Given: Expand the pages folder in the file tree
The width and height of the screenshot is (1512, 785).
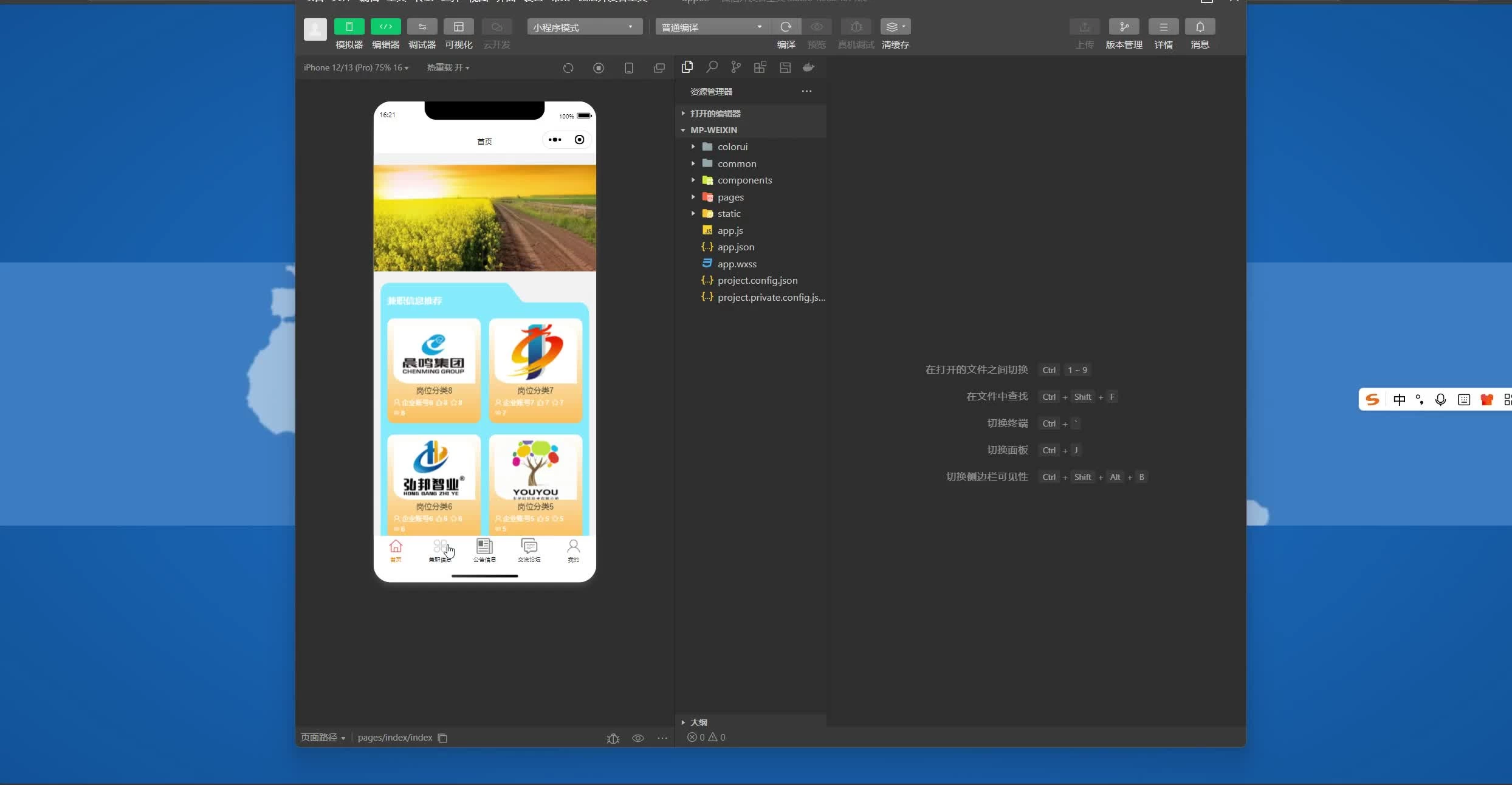Looking at the screenshot, I should [x=730, y=197].
